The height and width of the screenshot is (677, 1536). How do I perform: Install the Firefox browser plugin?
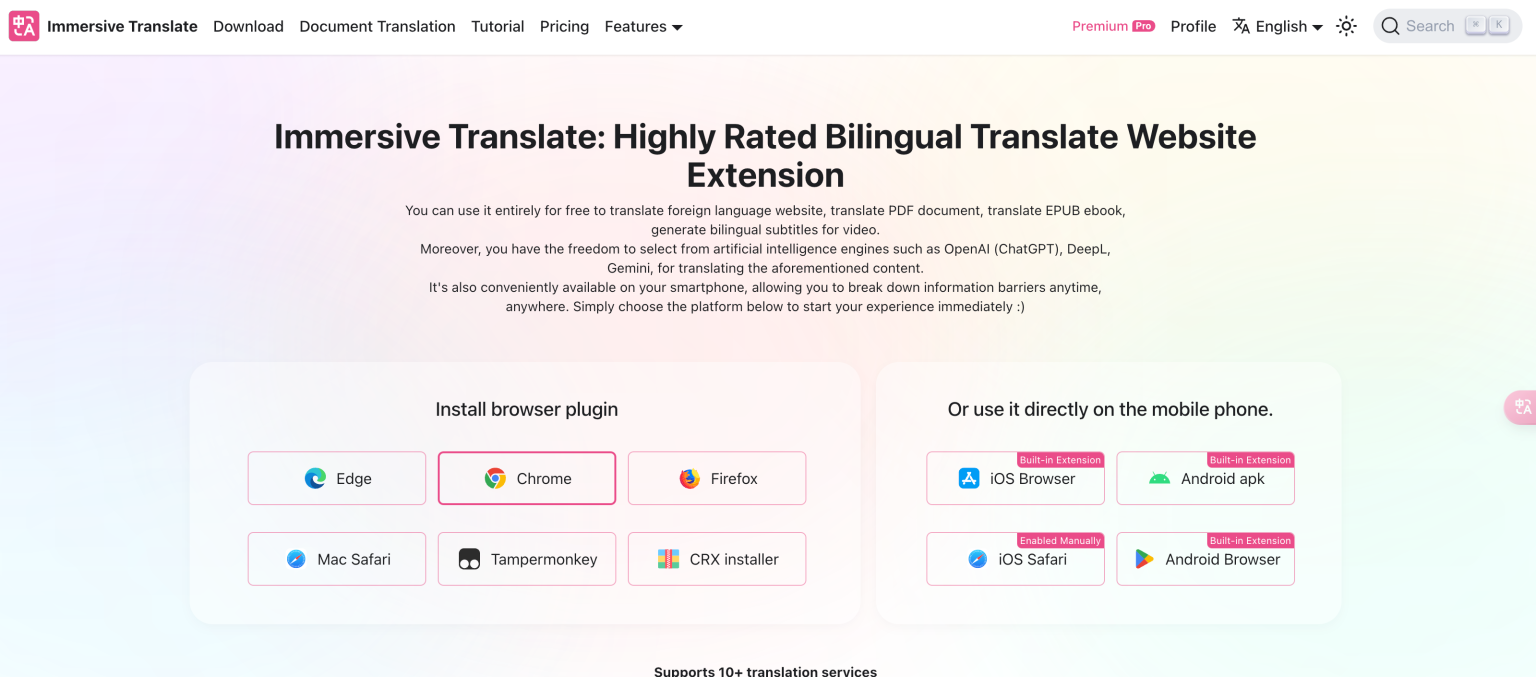coord(717,478)
